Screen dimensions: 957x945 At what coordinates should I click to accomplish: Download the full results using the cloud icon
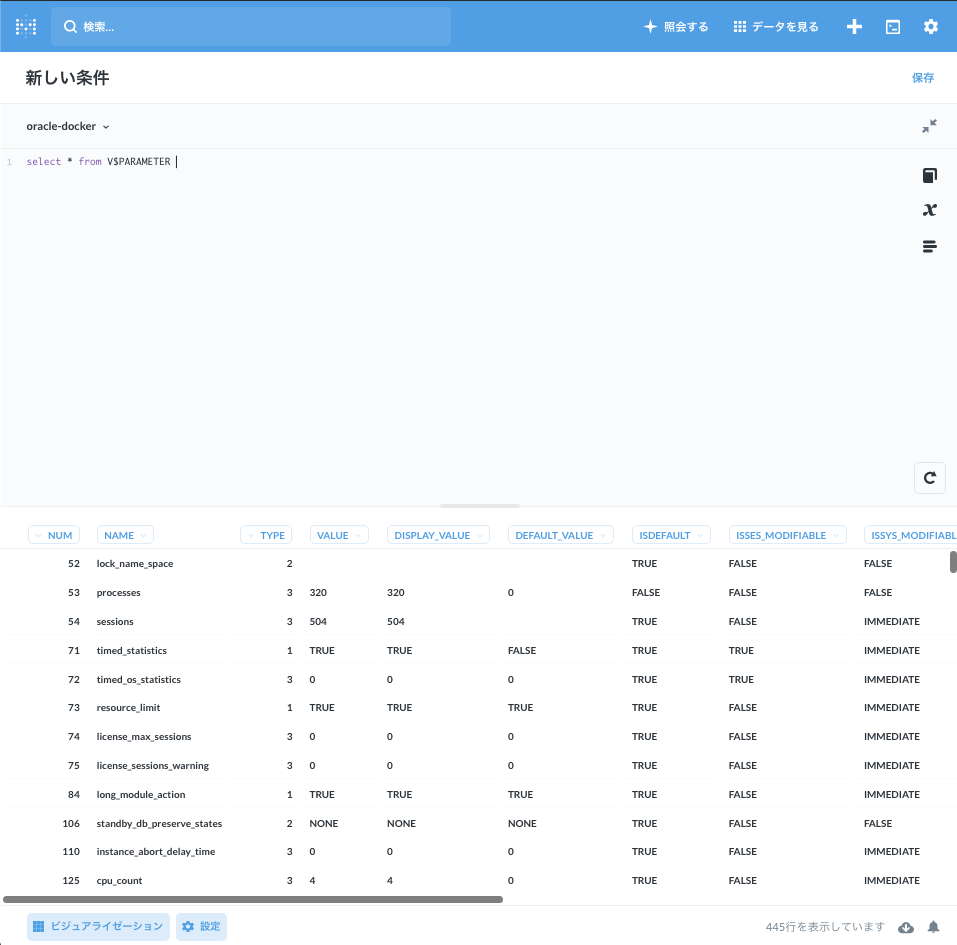pyautogui.click(x=906, y=927)
